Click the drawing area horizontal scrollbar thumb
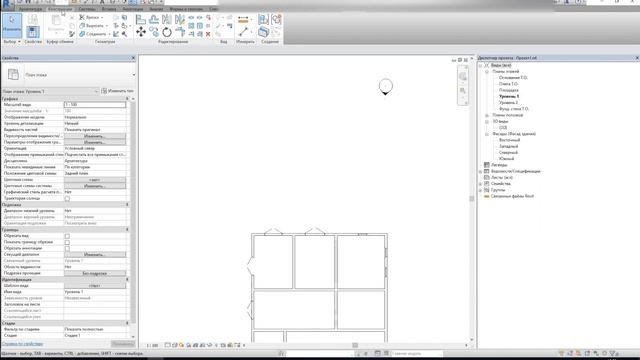This screenshot has height=360, width=640. [x=355, y=345]
